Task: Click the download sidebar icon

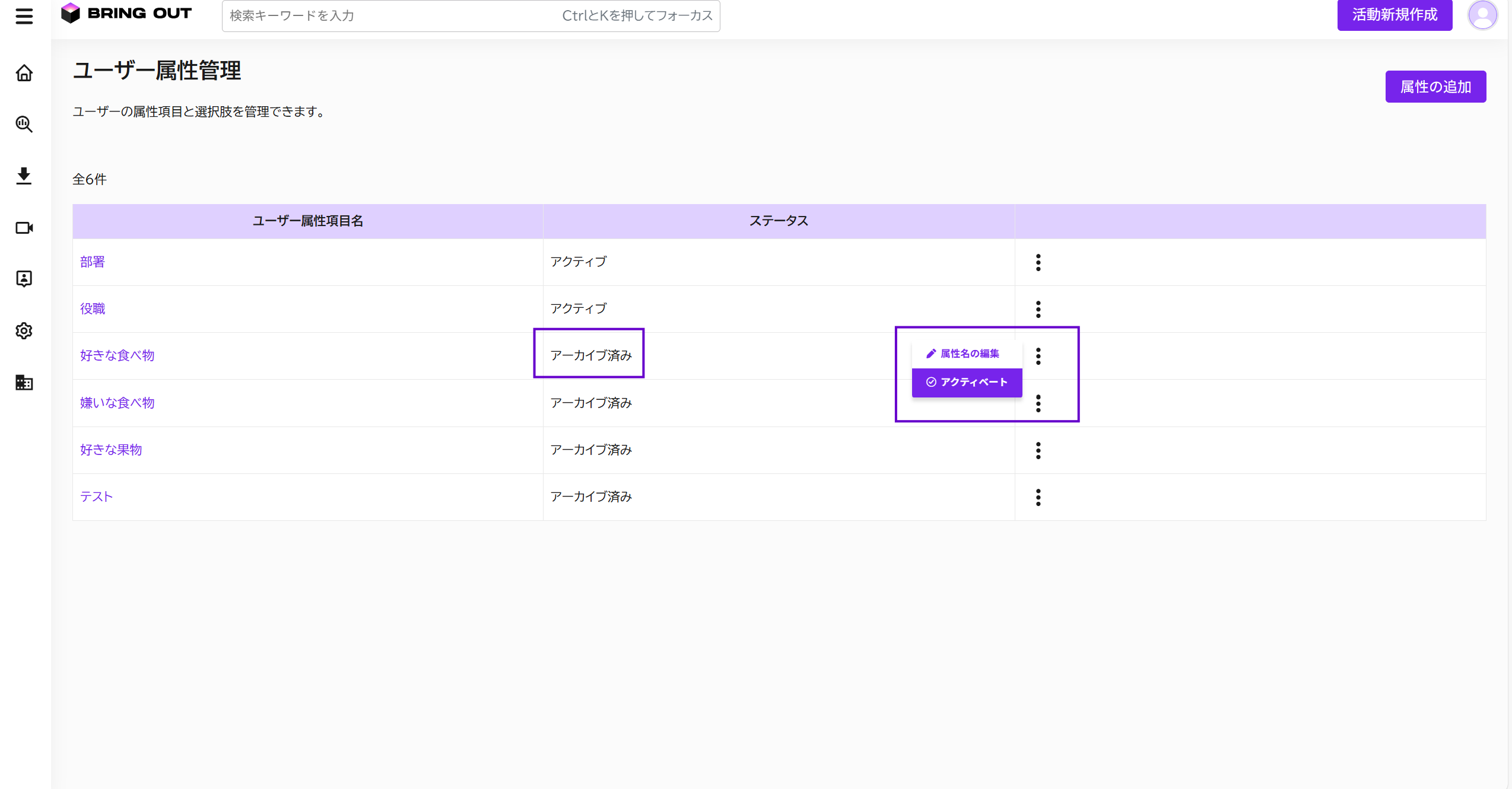Action: coord(24,176)
